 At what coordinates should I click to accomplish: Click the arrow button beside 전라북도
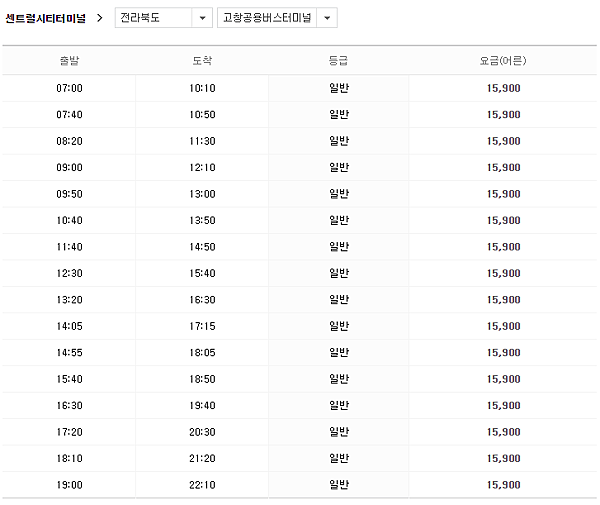coord(202,18)
